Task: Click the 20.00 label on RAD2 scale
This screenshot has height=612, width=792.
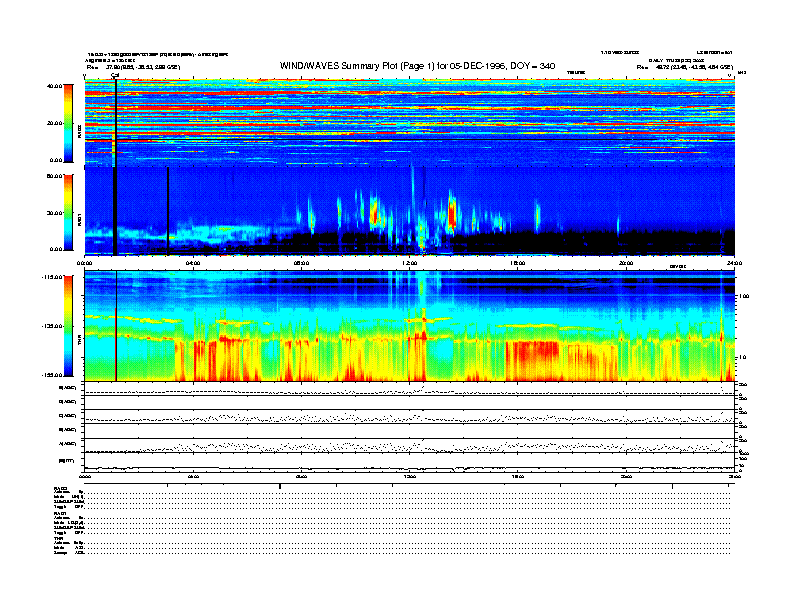Action: pyautogui.click(x=55, y=123)
